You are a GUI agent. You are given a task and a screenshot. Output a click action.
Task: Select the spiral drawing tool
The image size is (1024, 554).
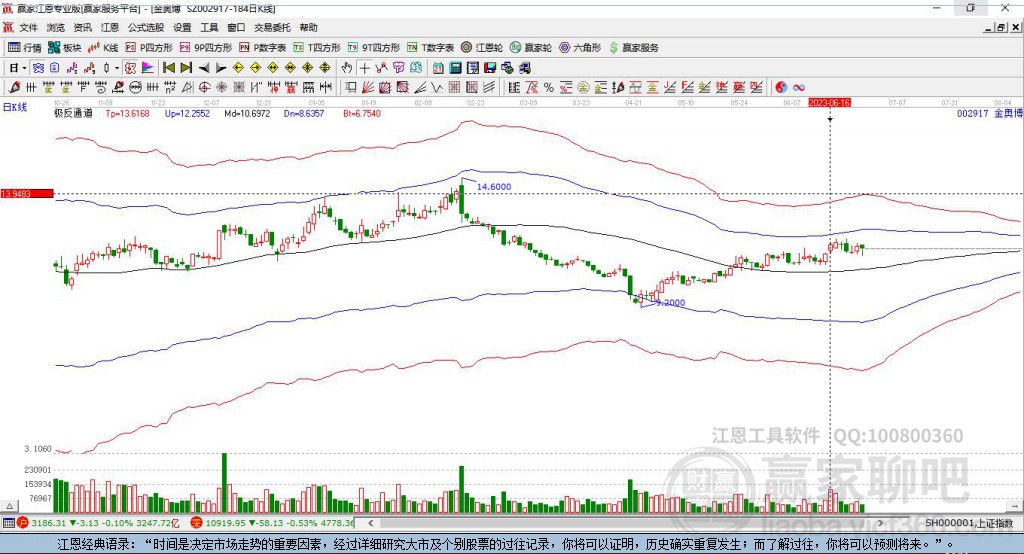(x=101, y=88)
